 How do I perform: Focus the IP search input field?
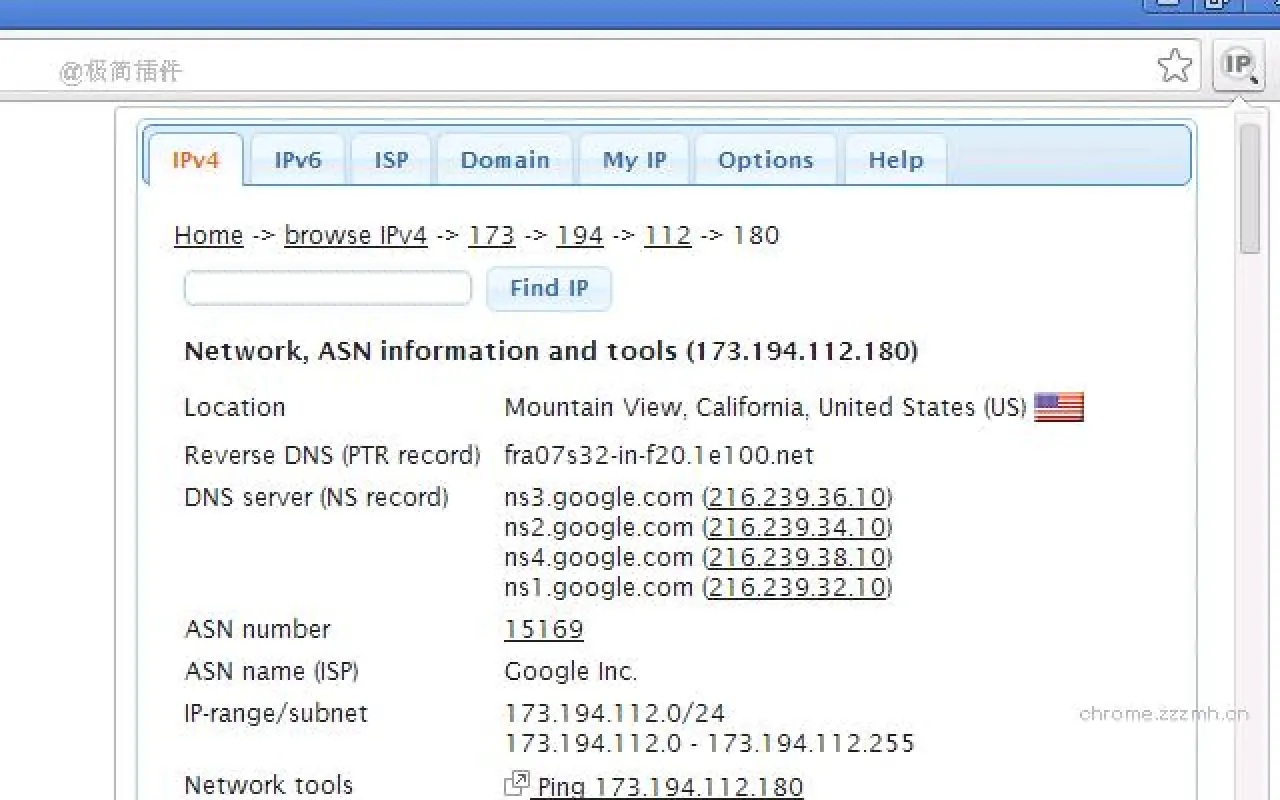click(328, 288)
